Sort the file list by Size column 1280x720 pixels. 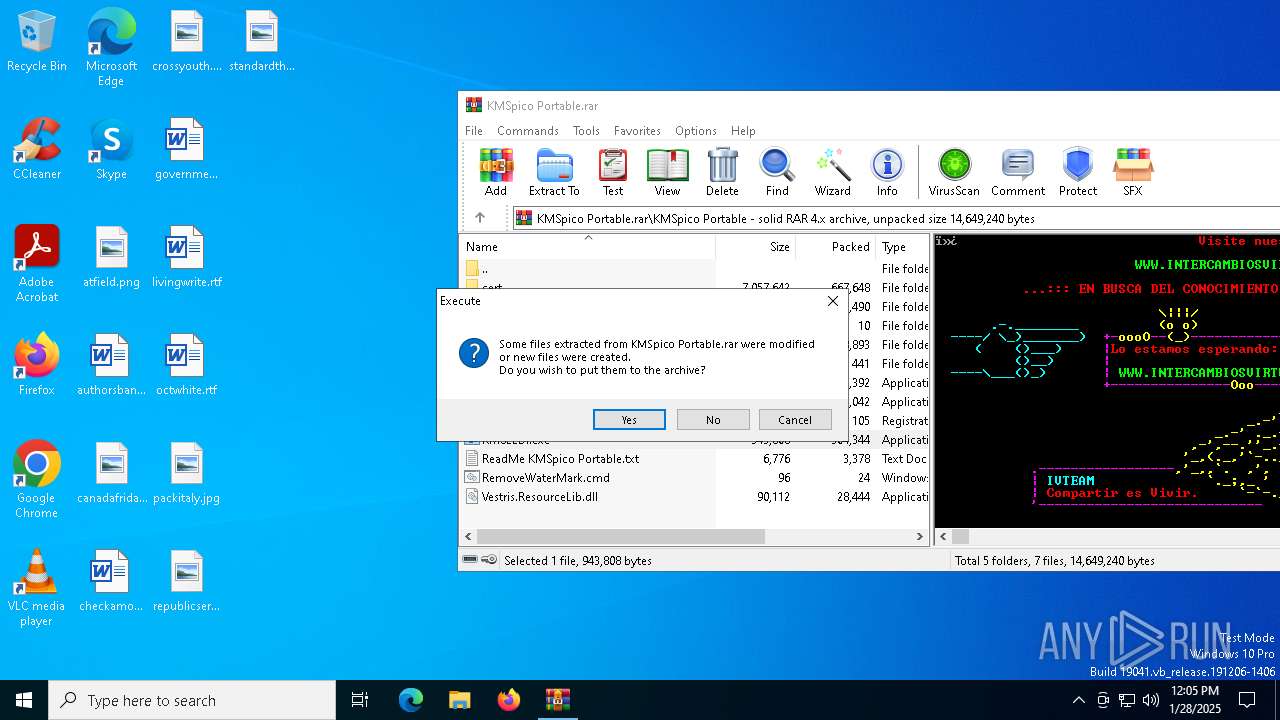[x=756, y=247]
